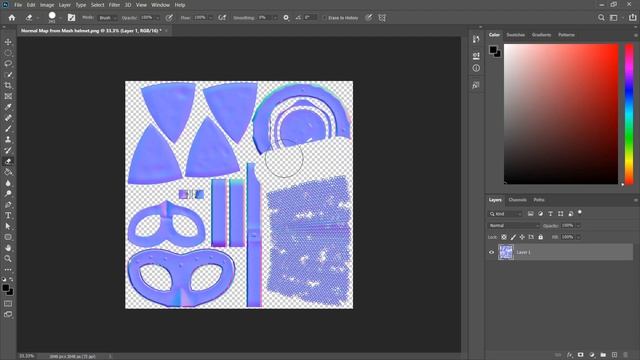640x360 pixels.
Task: Expand the Flow slider arrow
Action: coord(211,18)
